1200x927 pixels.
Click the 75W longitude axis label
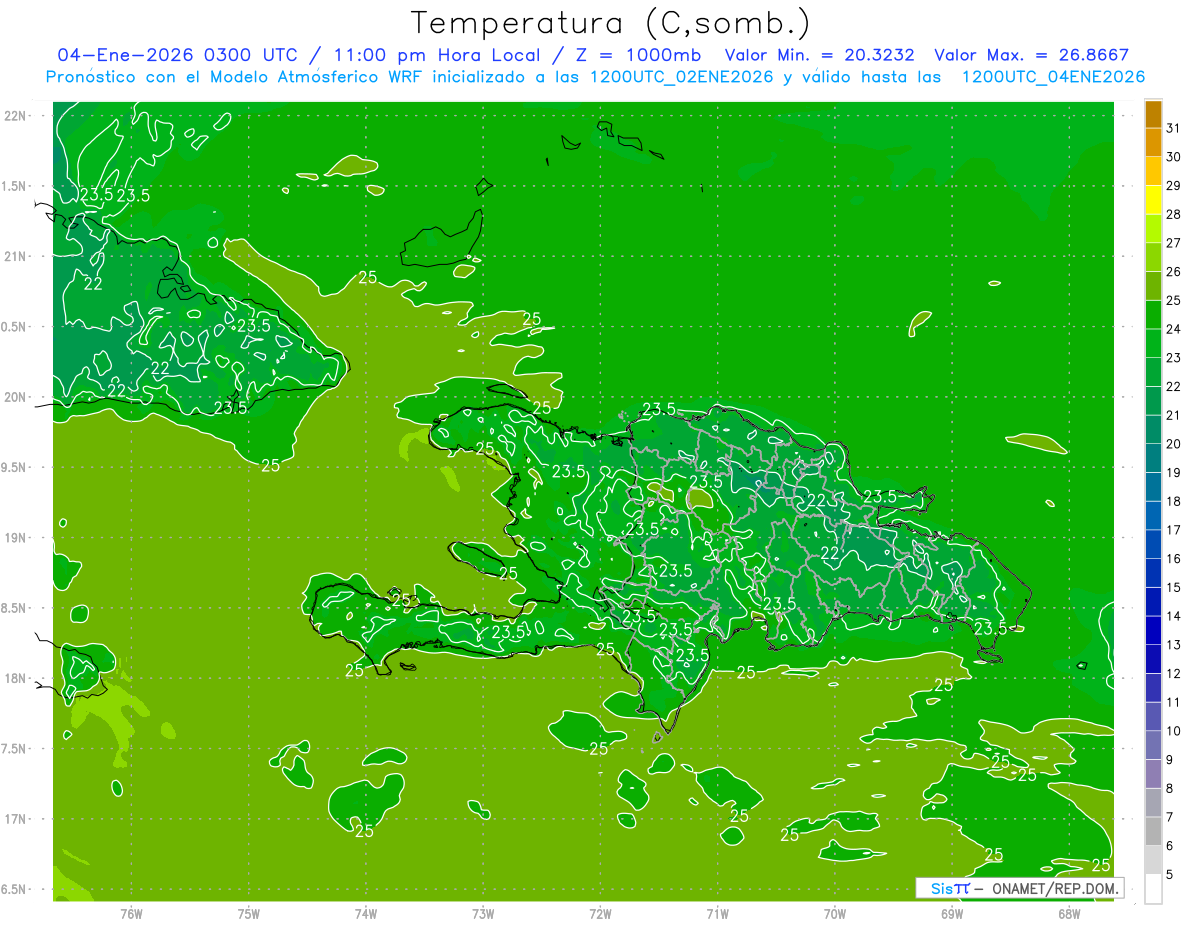(249, 914)
